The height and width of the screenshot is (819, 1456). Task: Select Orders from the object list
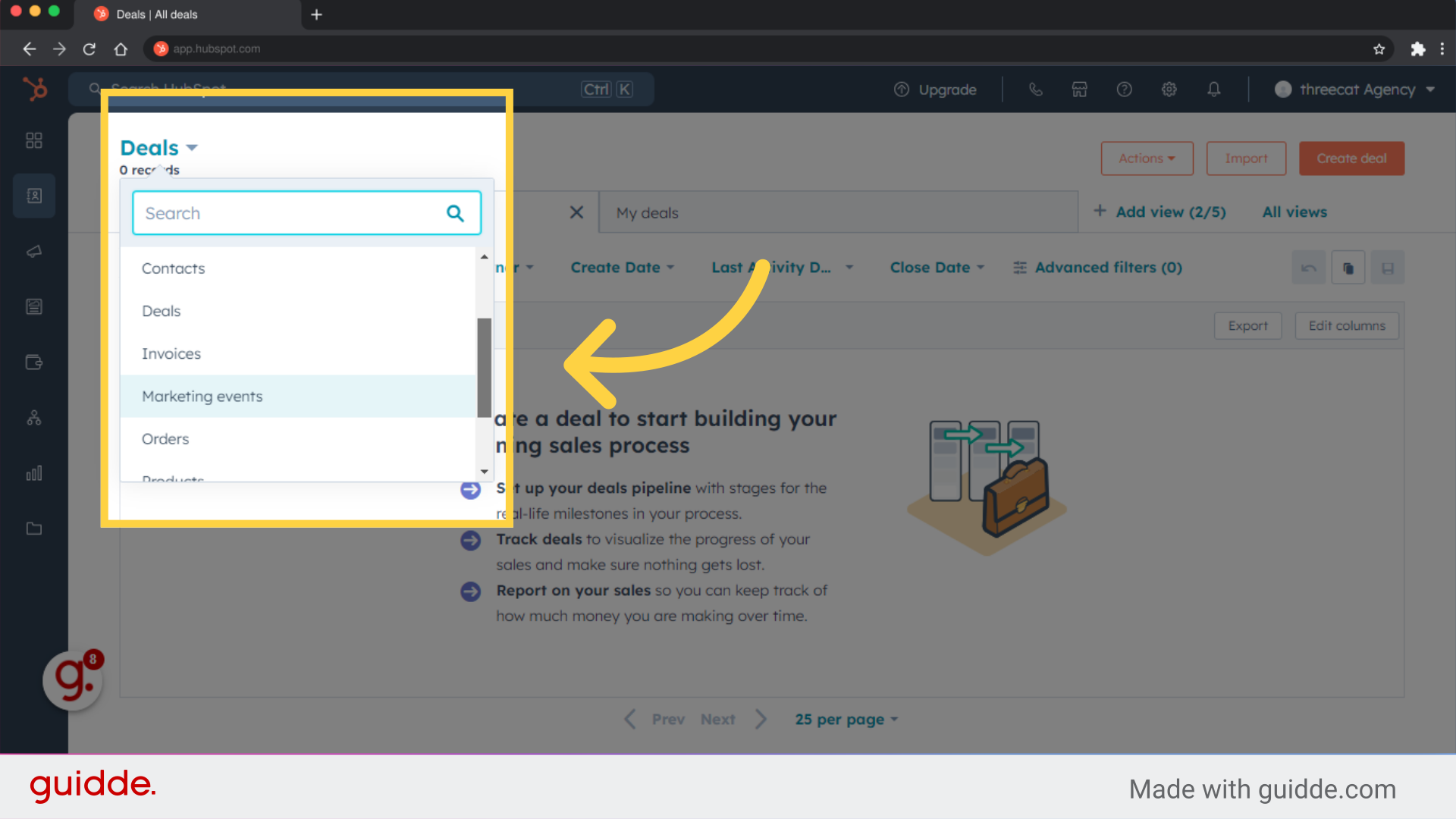pos(297,438)
